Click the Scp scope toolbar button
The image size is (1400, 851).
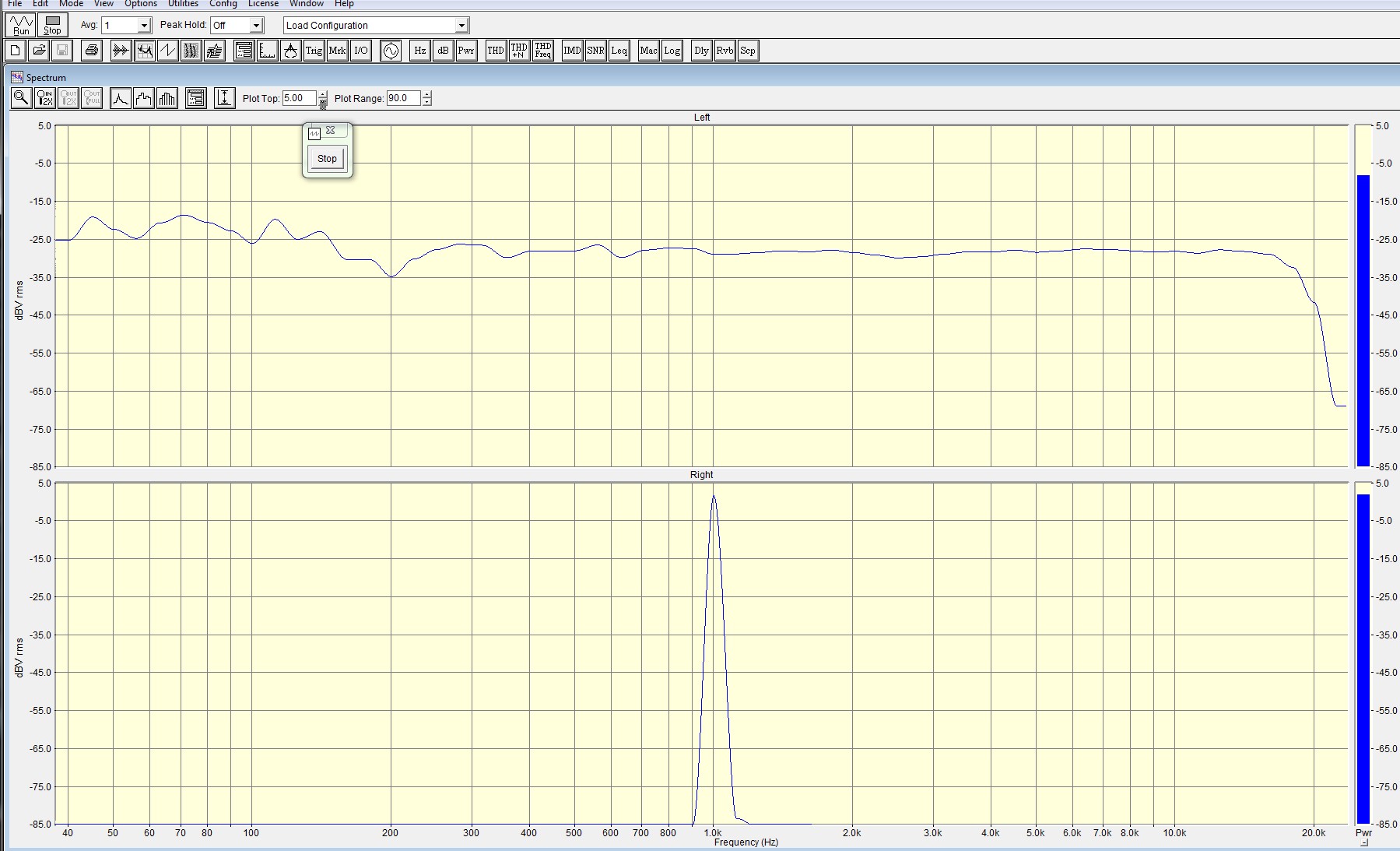[748, 51]
